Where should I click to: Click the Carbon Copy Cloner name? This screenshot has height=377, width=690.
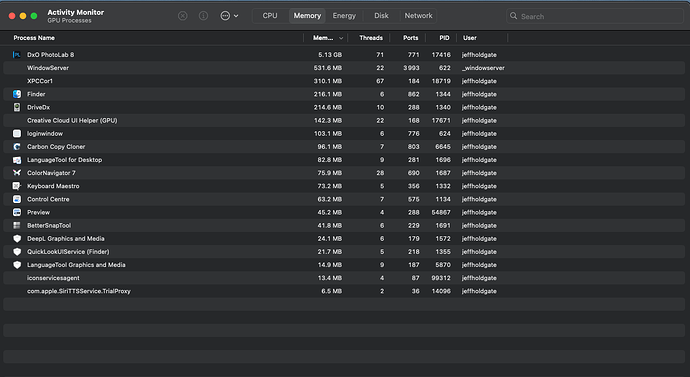click(56, 147)
